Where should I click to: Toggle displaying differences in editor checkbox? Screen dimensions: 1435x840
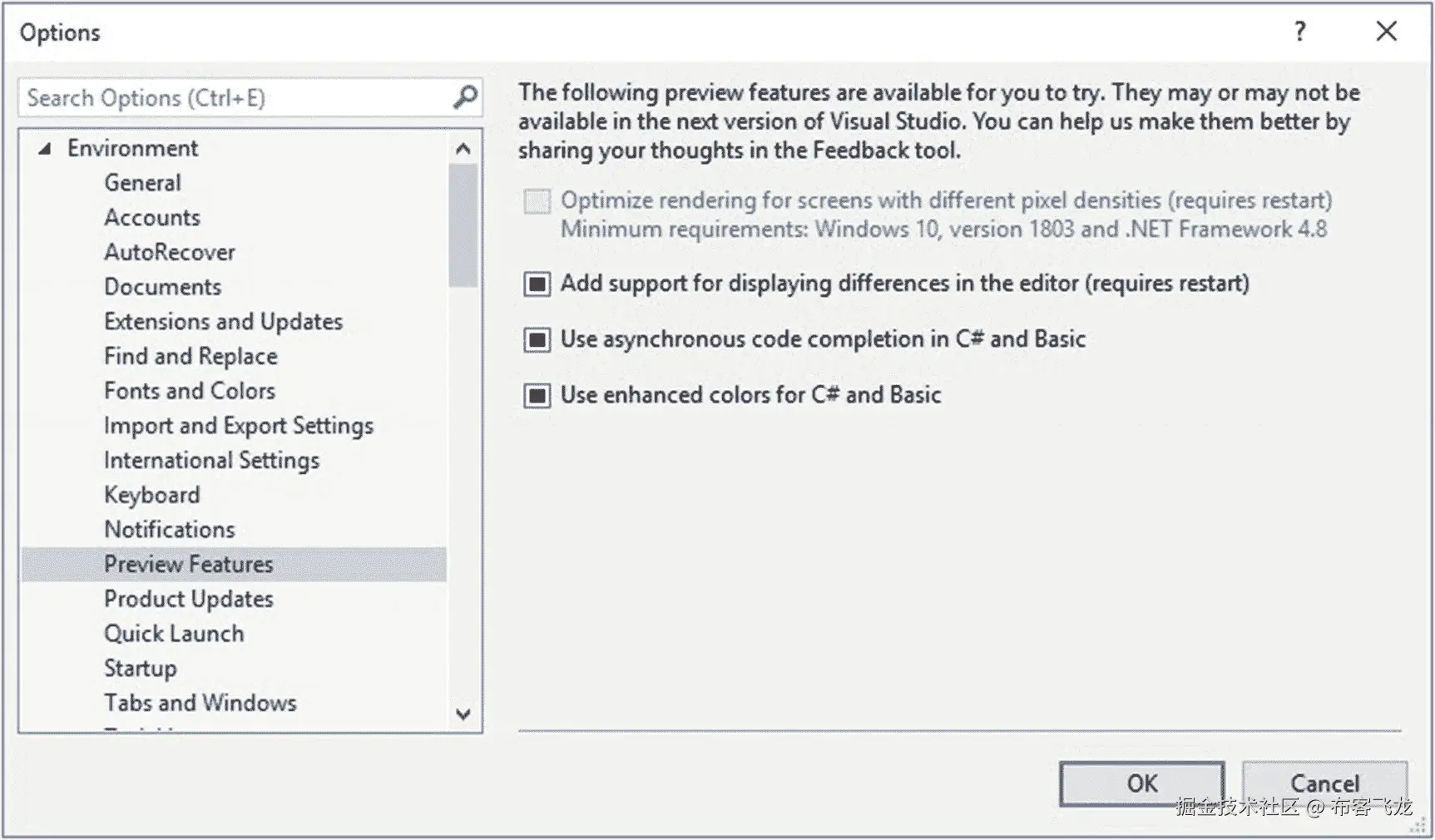pos(537,284)
